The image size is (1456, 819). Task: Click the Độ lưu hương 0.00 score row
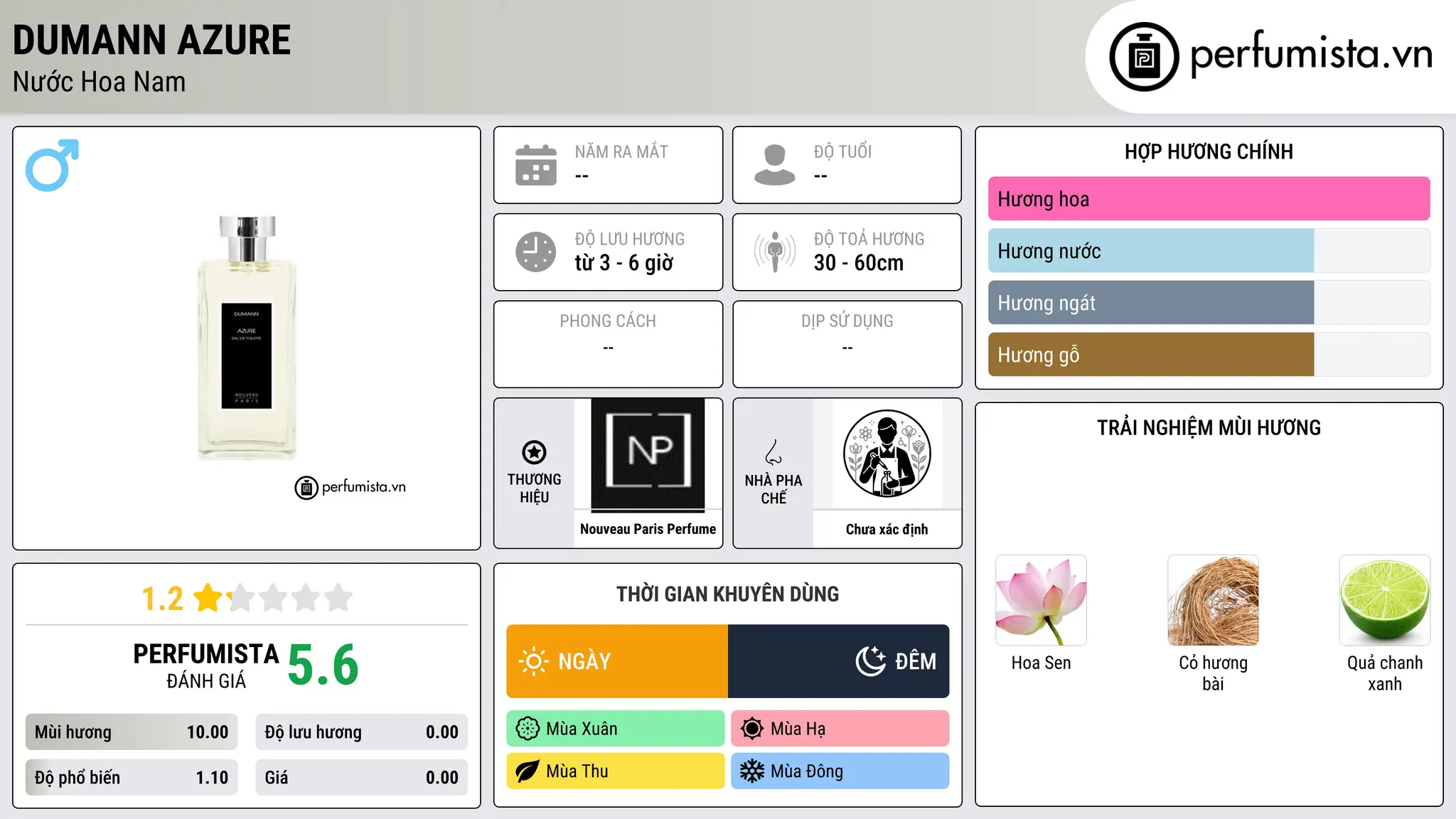(362, 732)
